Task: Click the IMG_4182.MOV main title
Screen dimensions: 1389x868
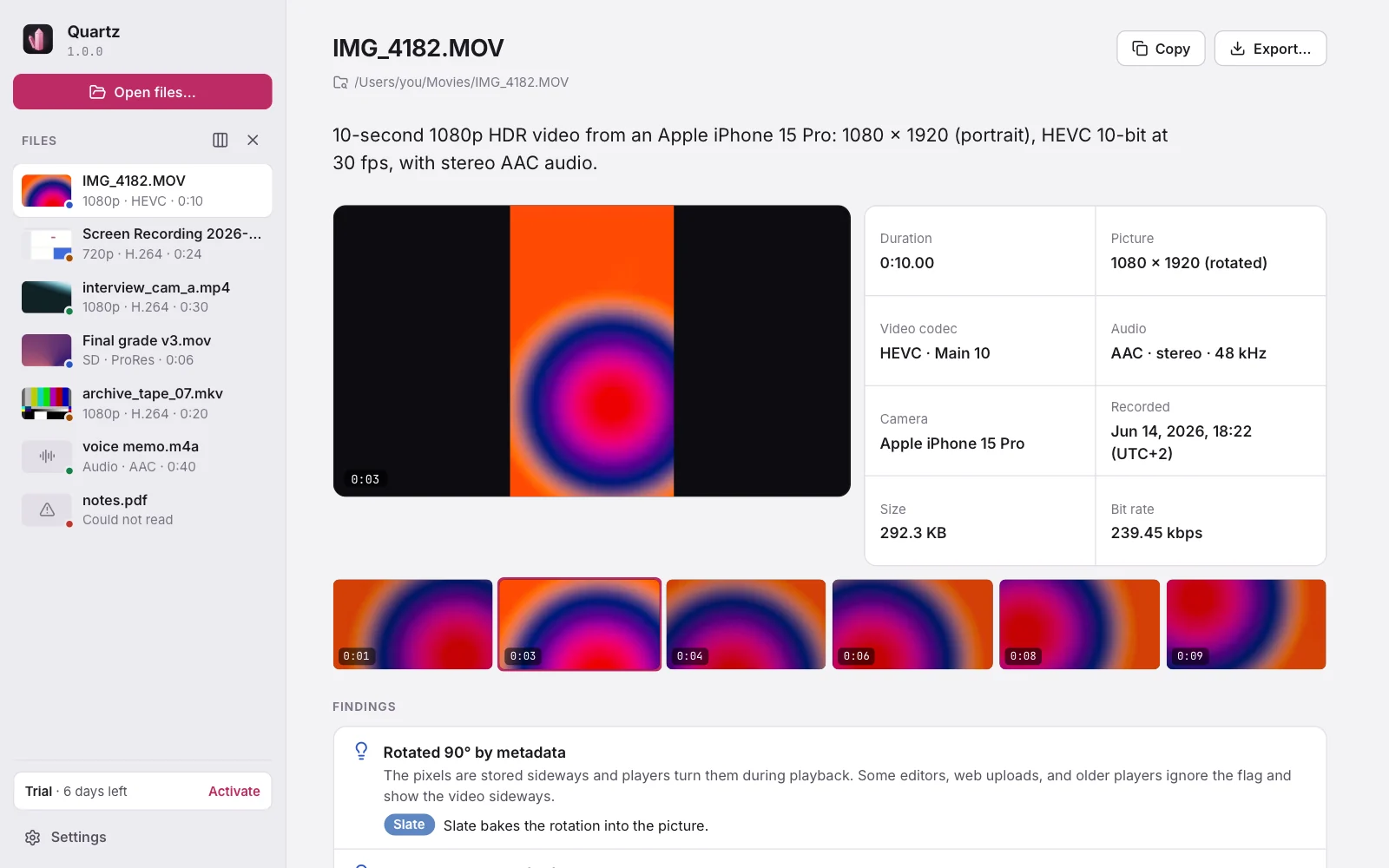Action: tap(418, 48)
